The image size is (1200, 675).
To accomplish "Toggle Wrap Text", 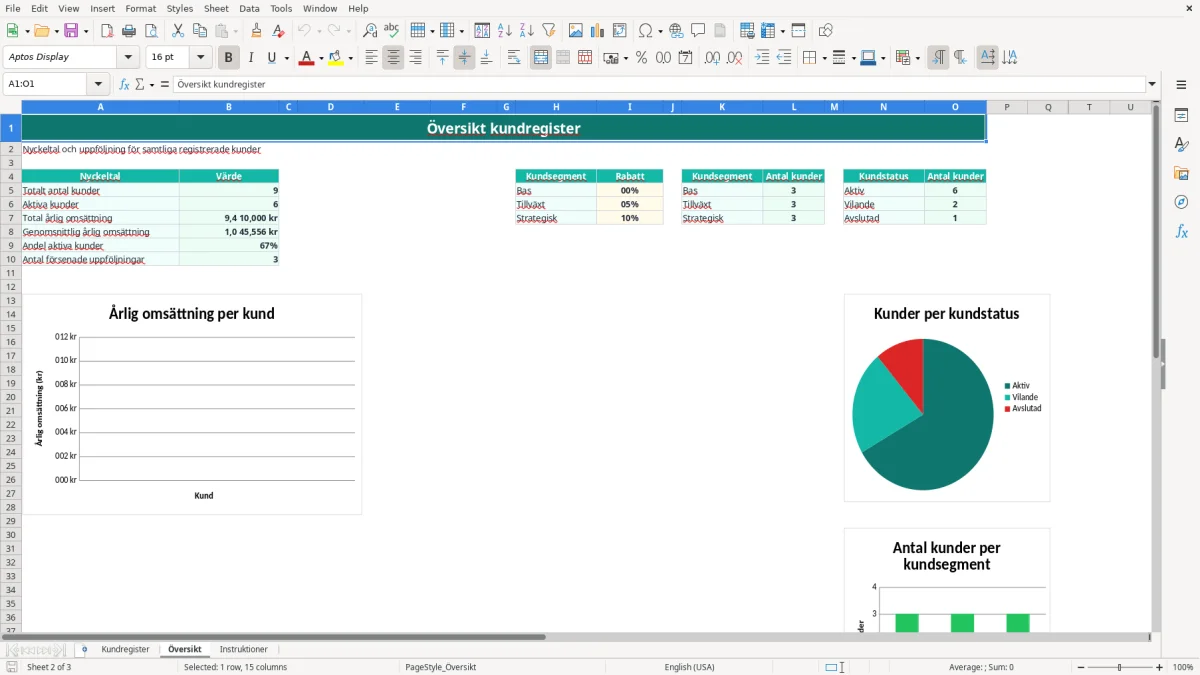I will click(x=513, y=58).
